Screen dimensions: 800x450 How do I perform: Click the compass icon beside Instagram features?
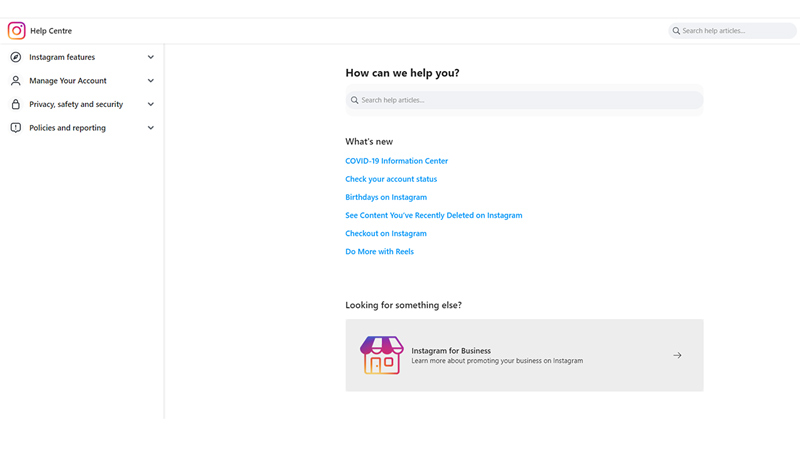coord(16,57)
